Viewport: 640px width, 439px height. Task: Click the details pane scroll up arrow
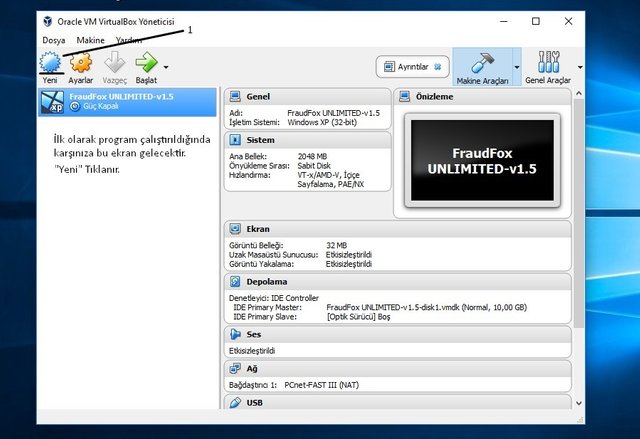coord(578,93)
